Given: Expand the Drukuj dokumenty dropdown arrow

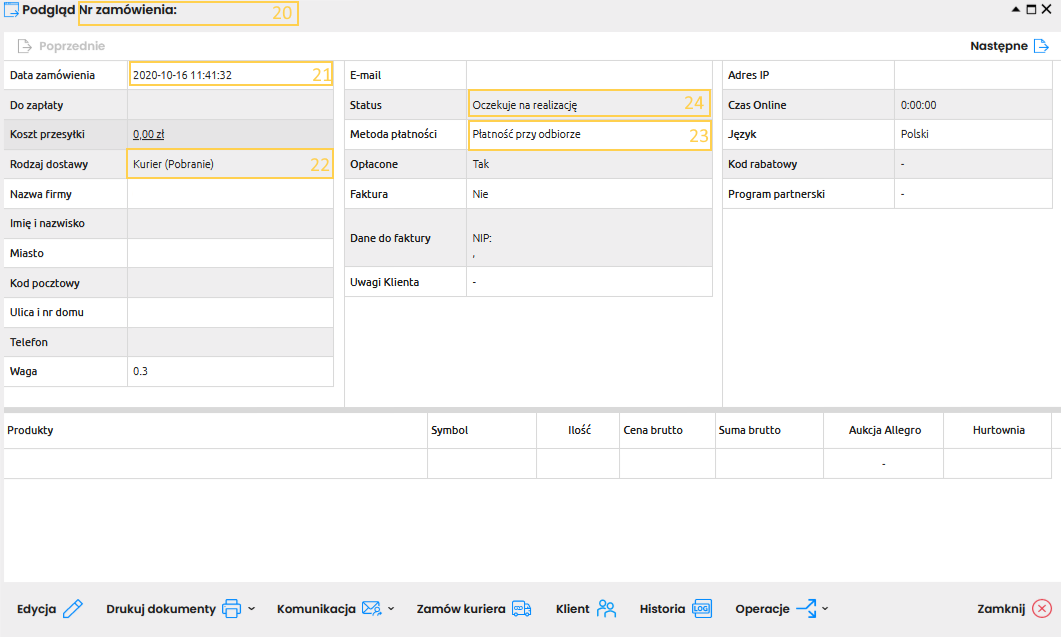Looking at the screenshot, I should 252,609.
